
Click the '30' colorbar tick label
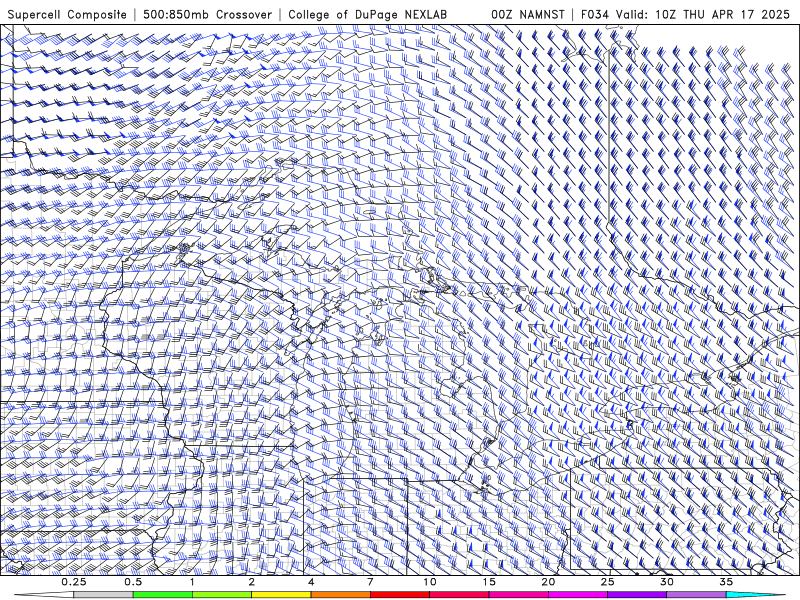pos(667,582)
